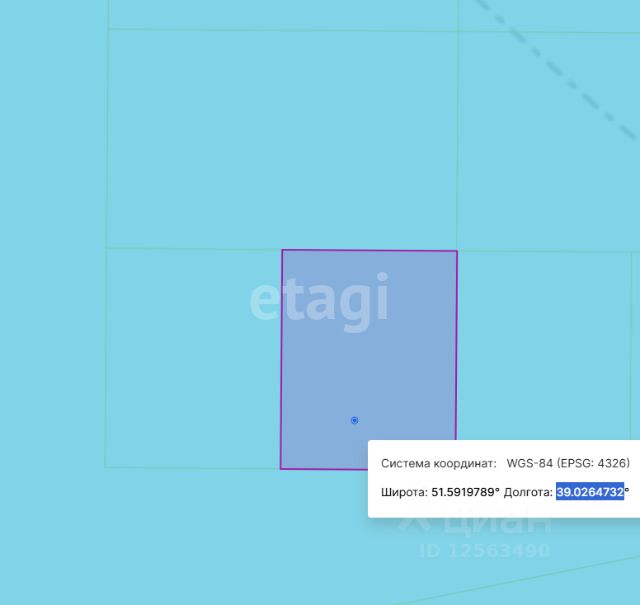This screenshot has width=640, height=605.
Task: Click the Циан watermark text
Action: click(496, 525)
